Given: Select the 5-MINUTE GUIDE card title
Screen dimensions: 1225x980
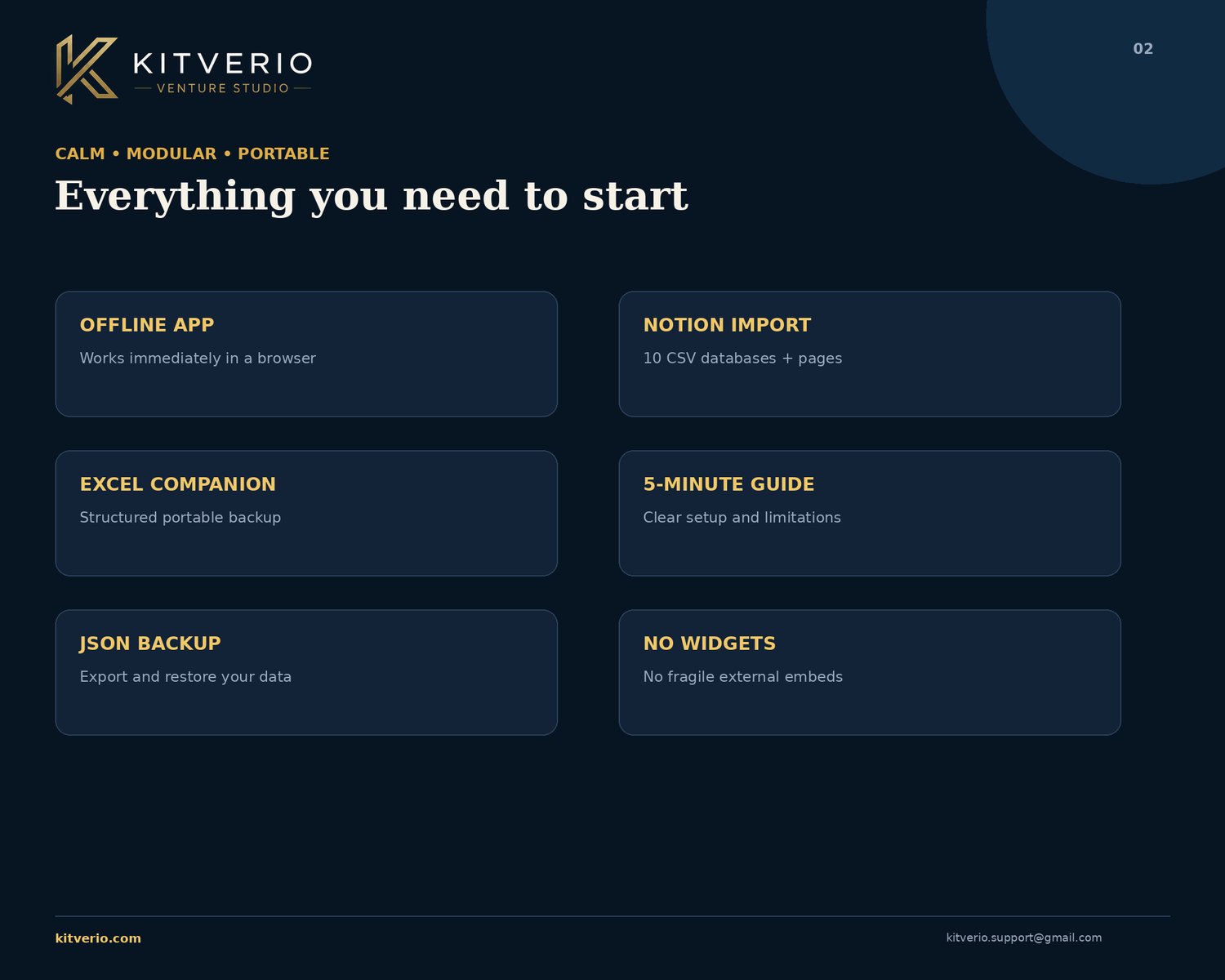Looking at the screenshot, I should click(x=728, y=484).
